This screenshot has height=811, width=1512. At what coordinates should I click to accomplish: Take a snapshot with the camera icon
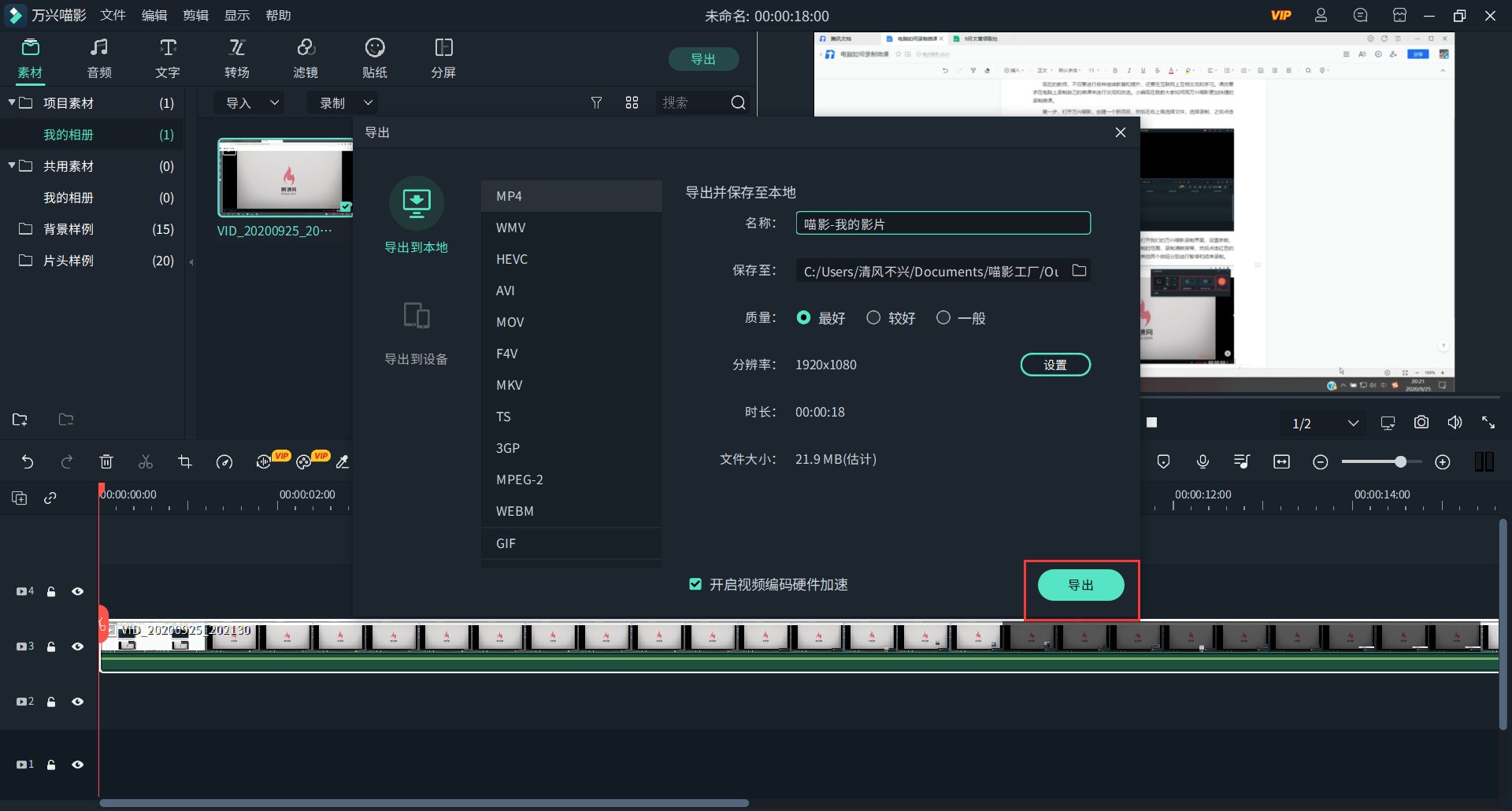click(1421, 422)
